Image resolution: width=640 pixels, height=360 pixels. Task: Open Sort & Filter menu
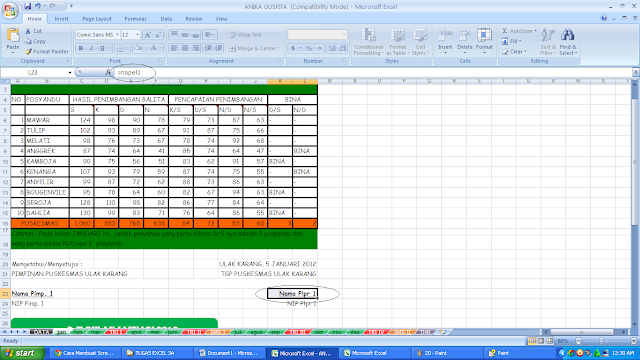547,42
